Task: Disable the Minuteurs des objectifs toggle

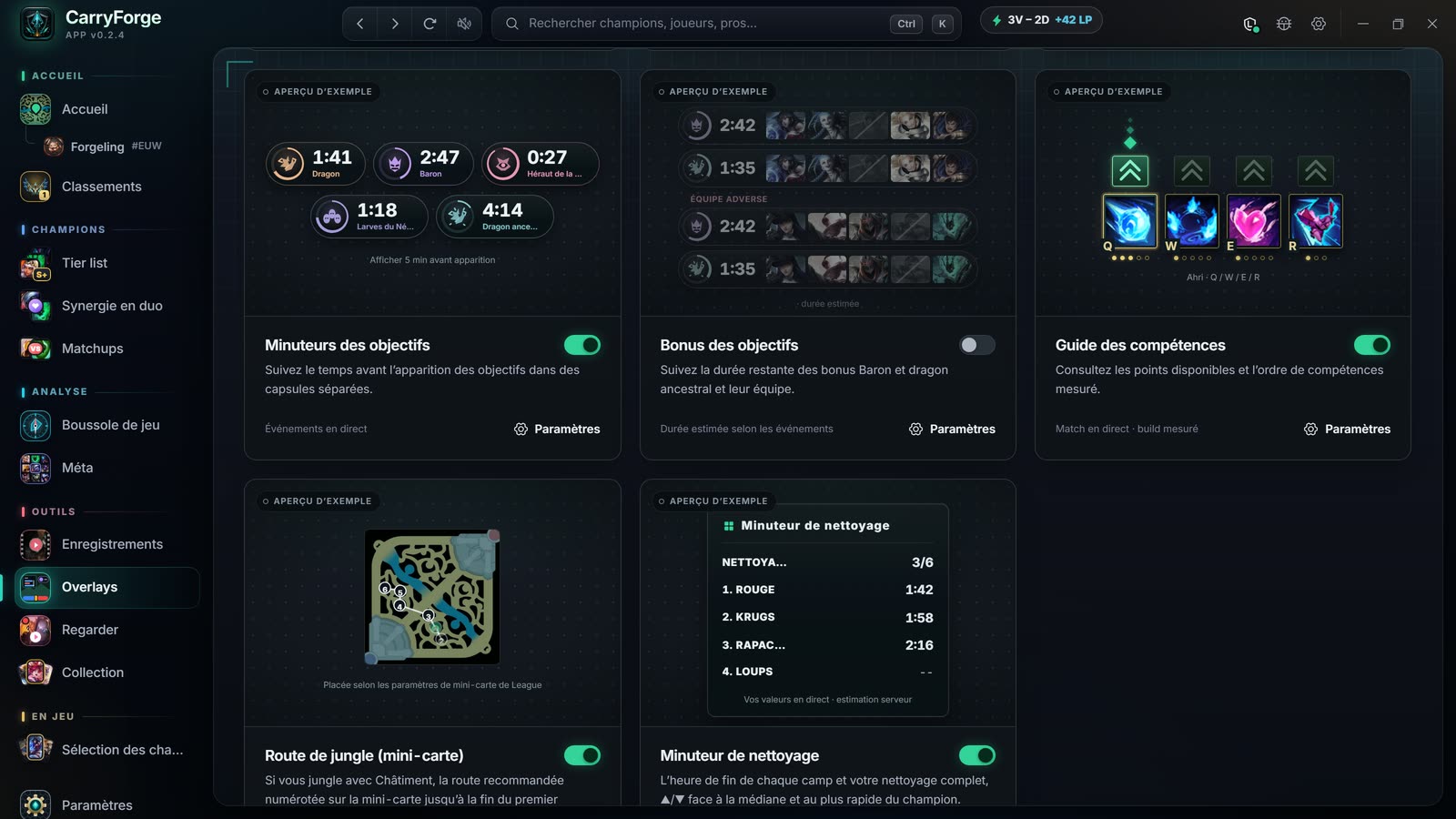Action: (x=582, y=345)
